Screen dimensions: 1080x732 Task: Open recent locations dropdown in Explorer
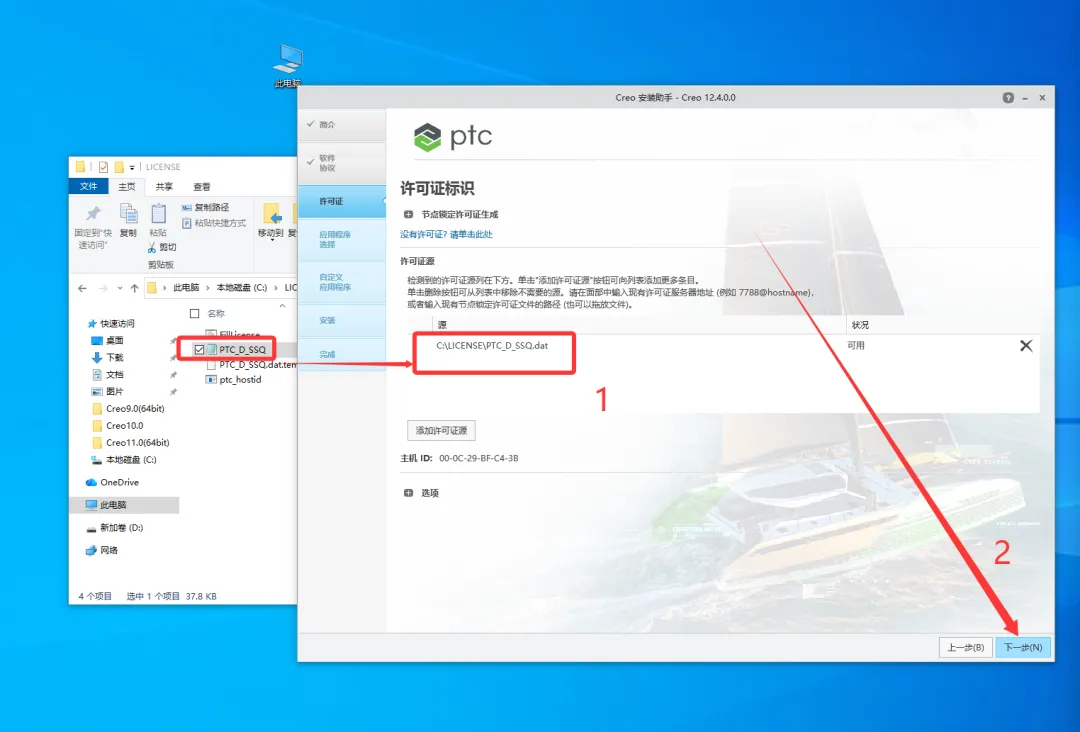[x=120, y=288]
